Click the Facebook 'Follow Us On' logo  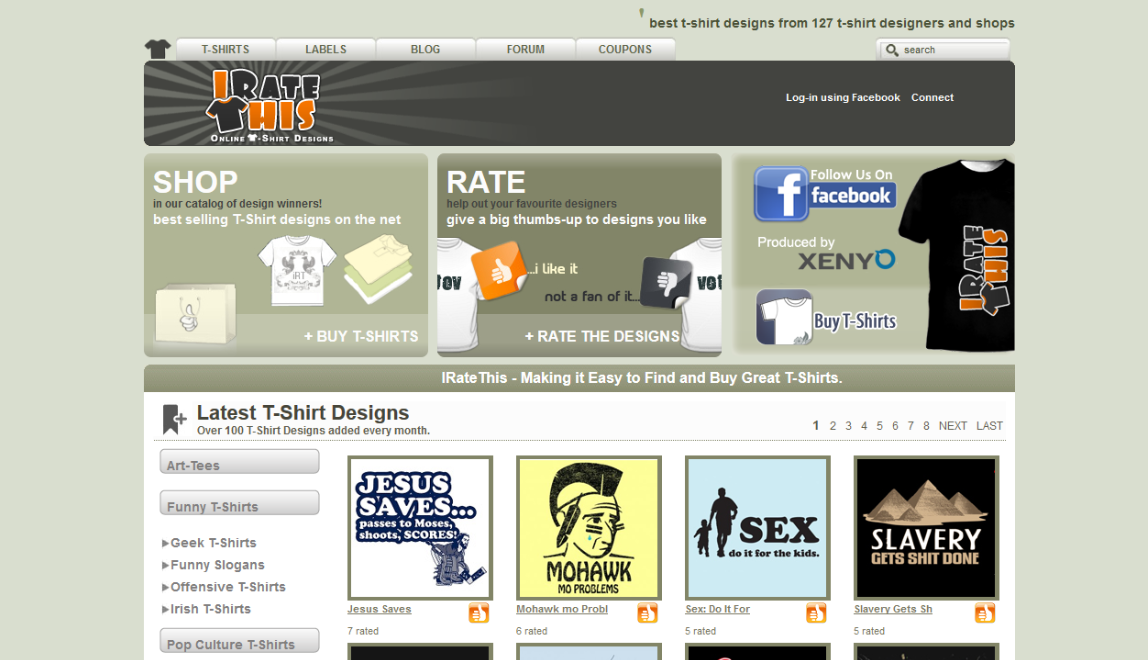(824, 192)
